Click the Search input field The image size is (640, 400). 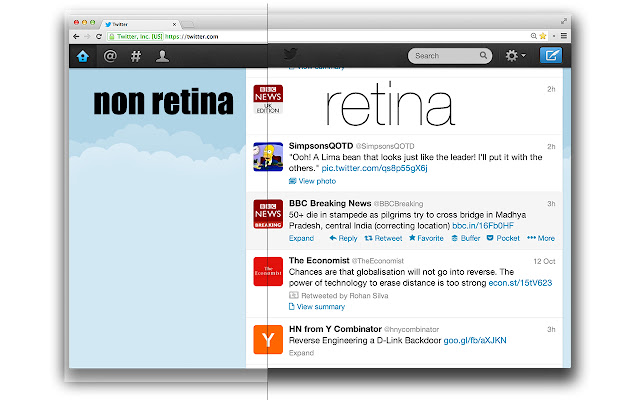450,56
